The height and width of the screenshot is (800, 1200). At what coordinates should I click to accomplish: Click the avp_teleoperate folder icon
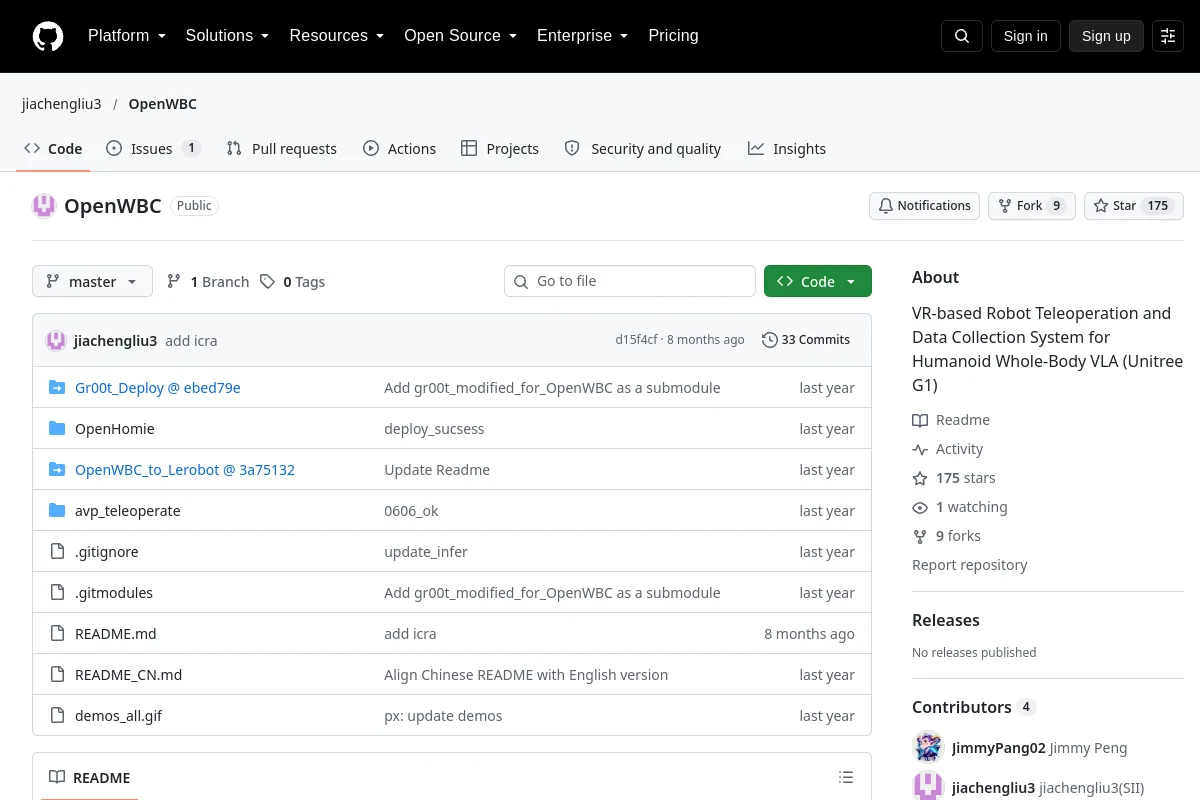57,511
